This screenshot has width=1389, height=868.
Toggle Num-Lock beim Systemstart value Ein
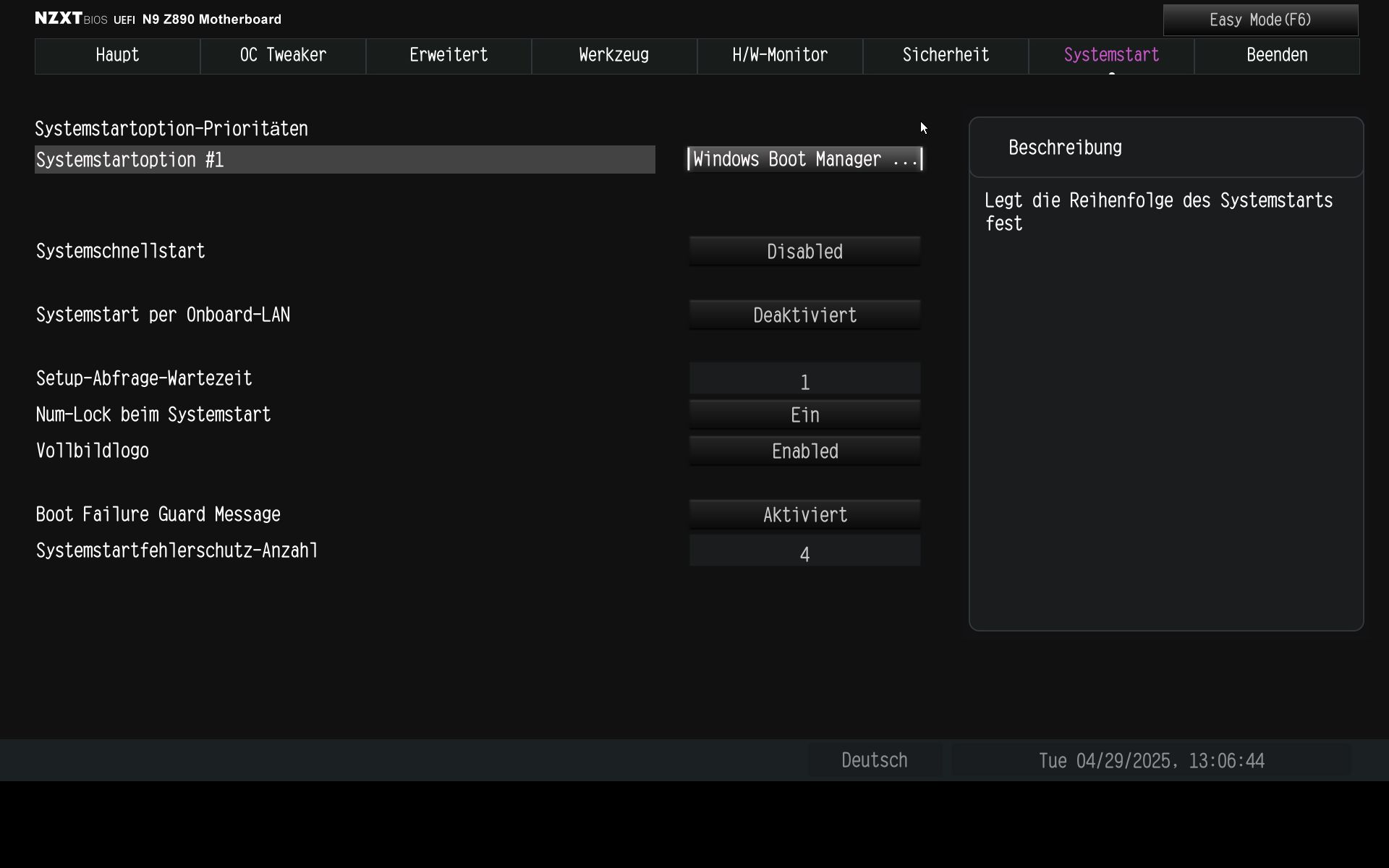pos(804,415)
